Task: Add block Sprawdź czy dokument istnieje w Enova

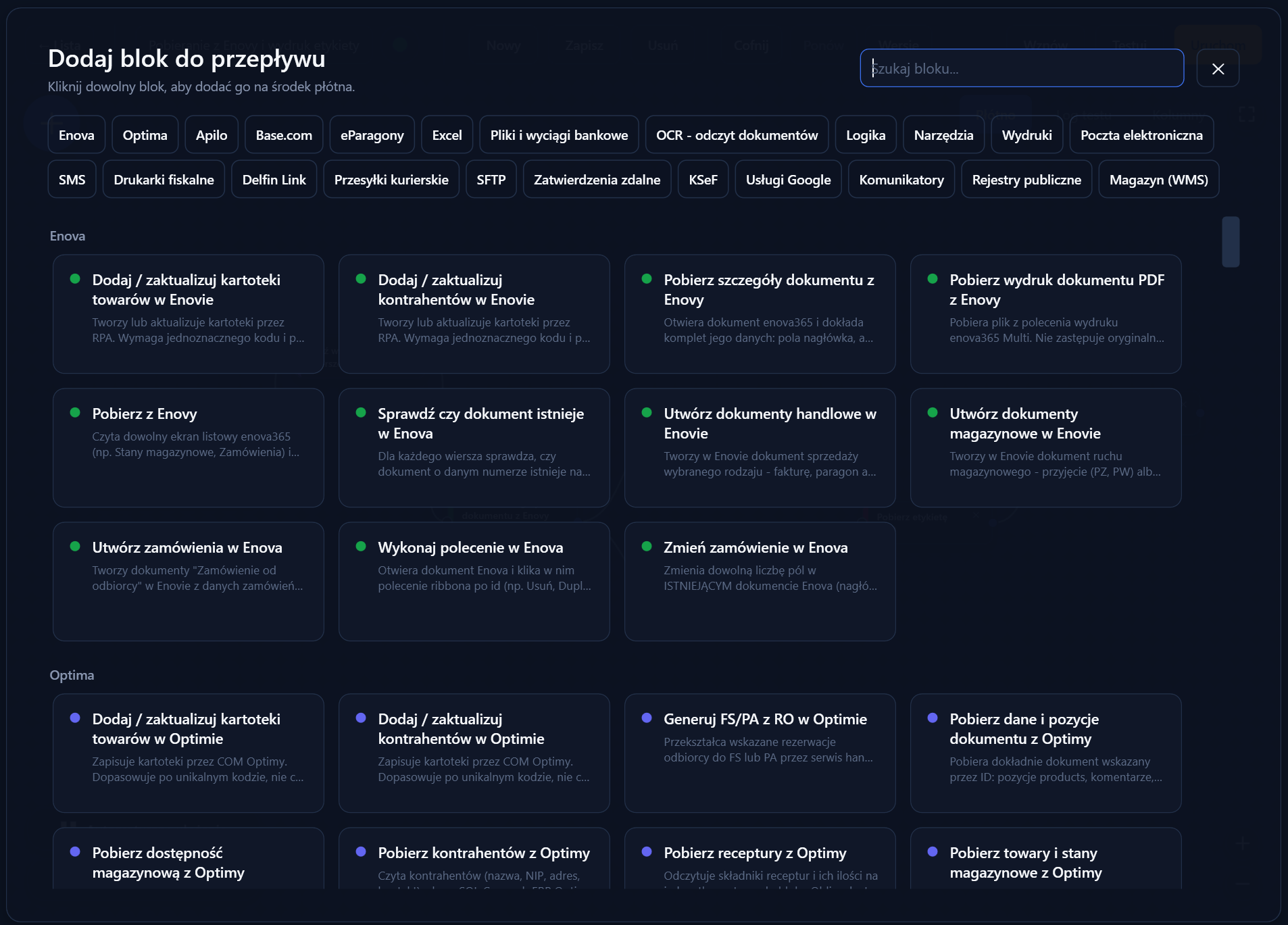Action: click(474, 448)
